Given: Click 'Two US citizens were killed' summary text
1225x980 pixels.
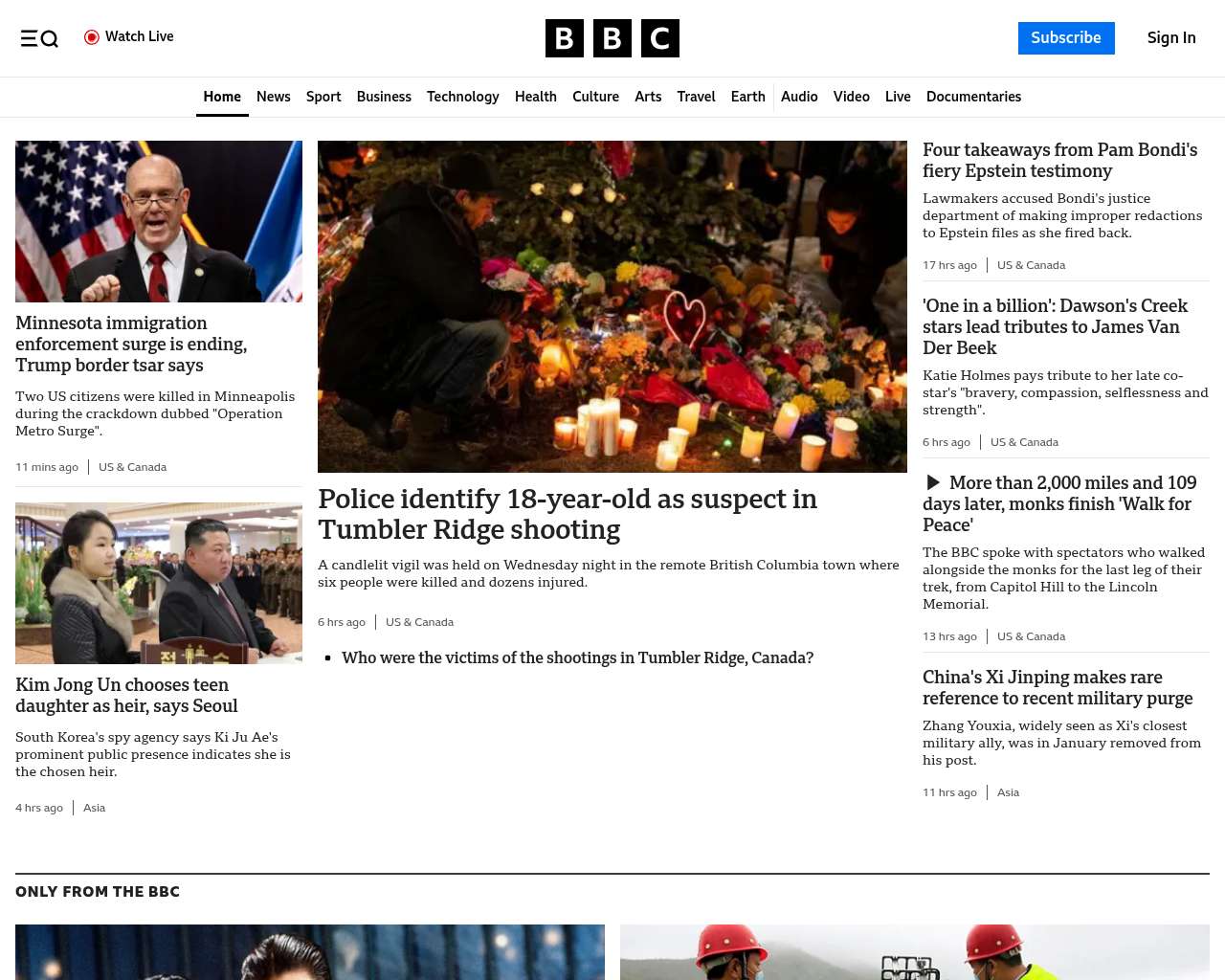Looking at the screenshot, I should (155, 413).
